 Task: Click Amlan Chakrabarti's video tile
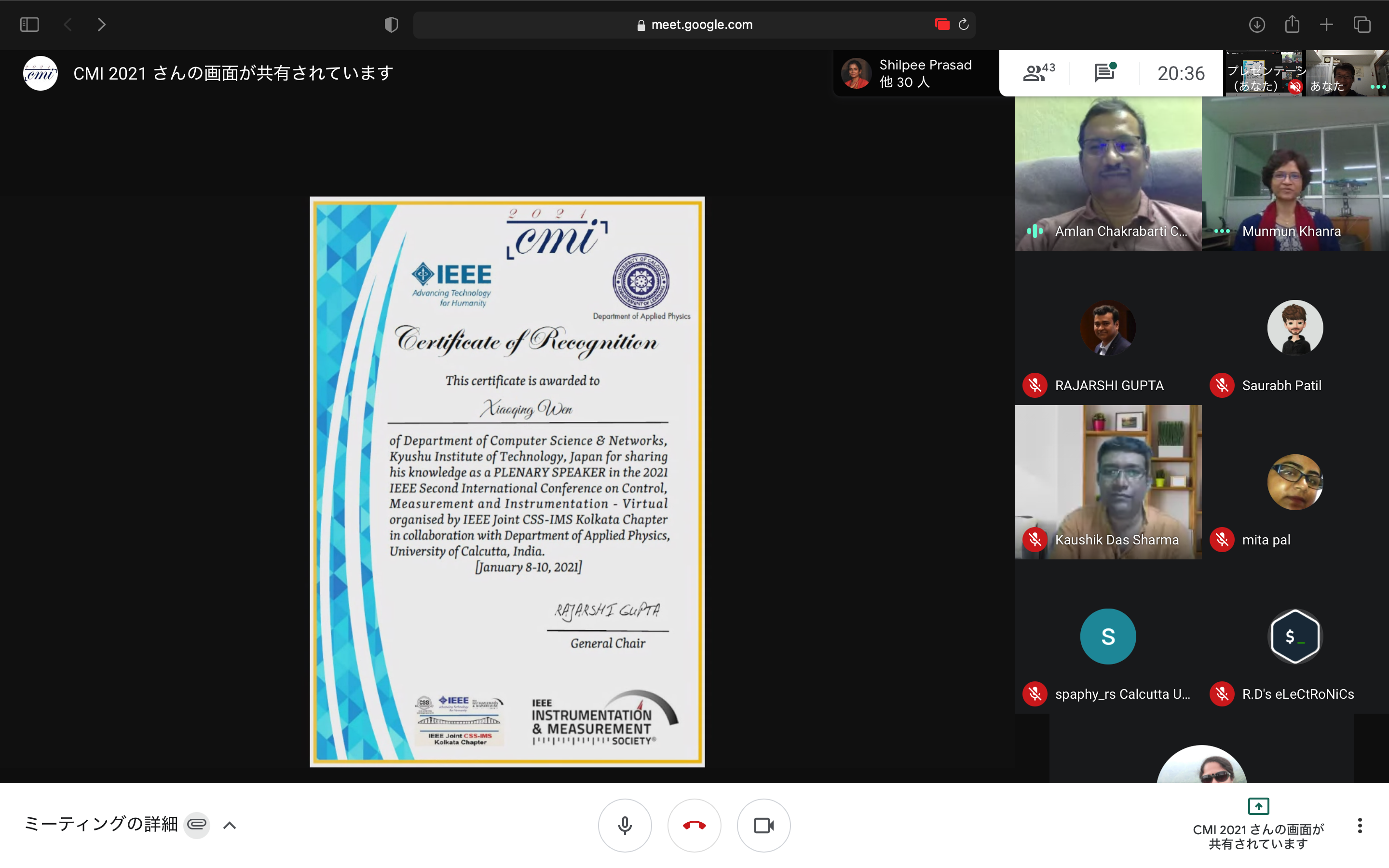[x=1108, y=174]
